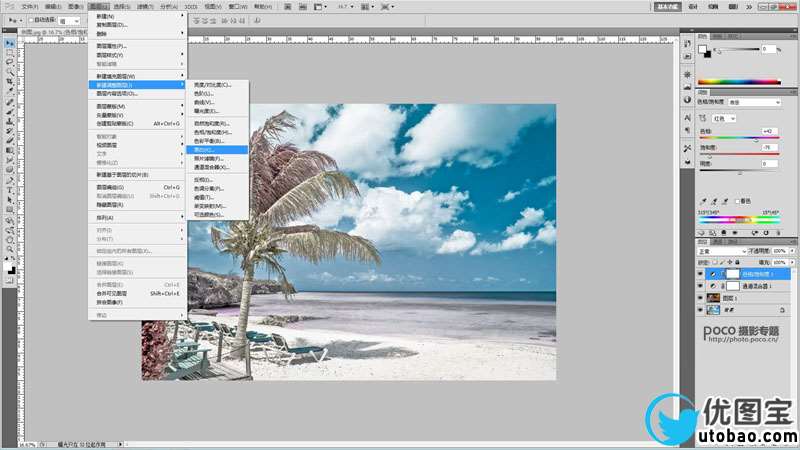Open the Tool Presets panel icon in dock
Viewport: 800px width, 450px height.
point(688,148)
